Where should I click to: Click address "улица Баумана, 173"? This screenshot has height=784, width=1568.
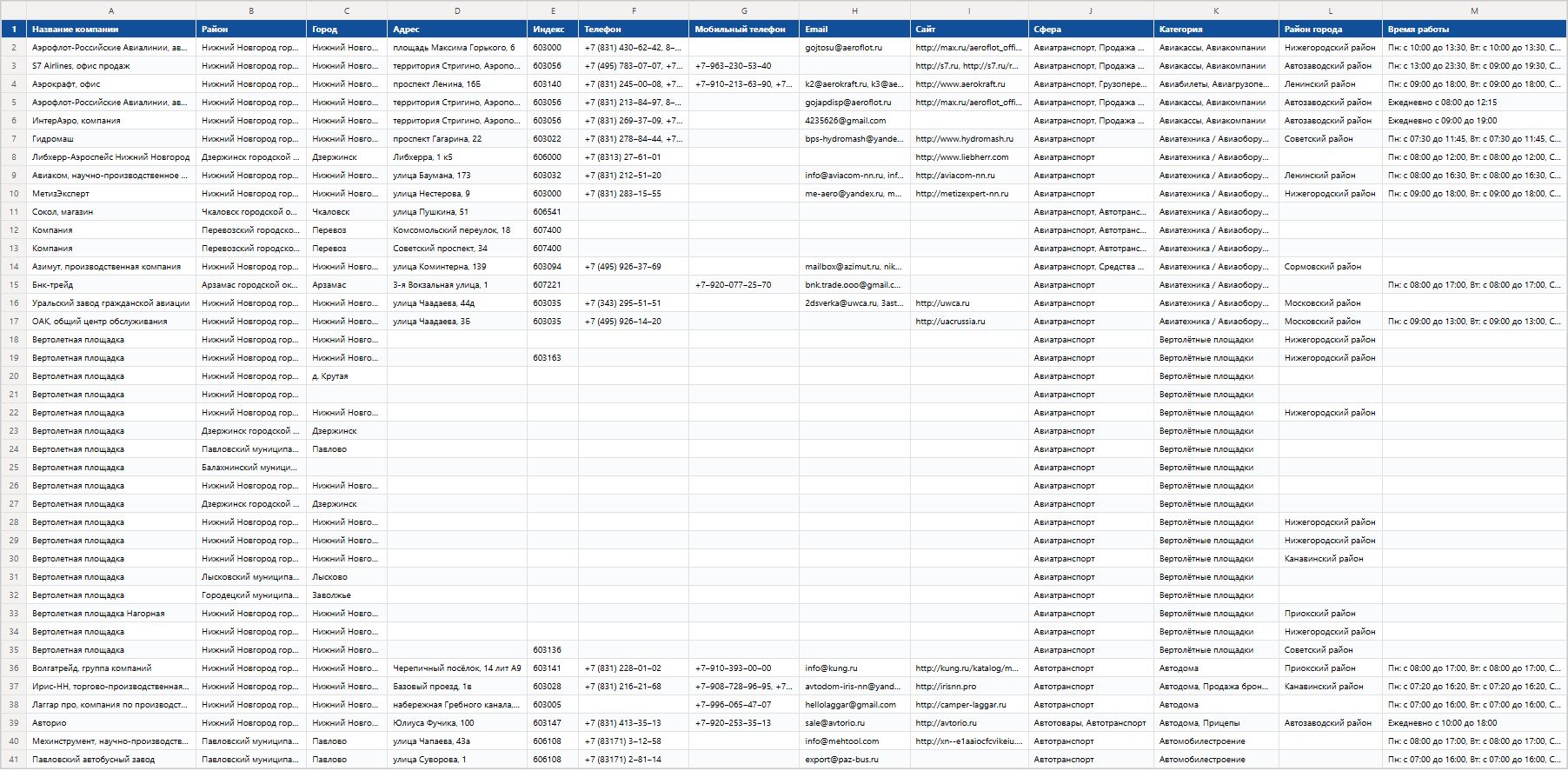pyautogui.click(x=457, y=176)
